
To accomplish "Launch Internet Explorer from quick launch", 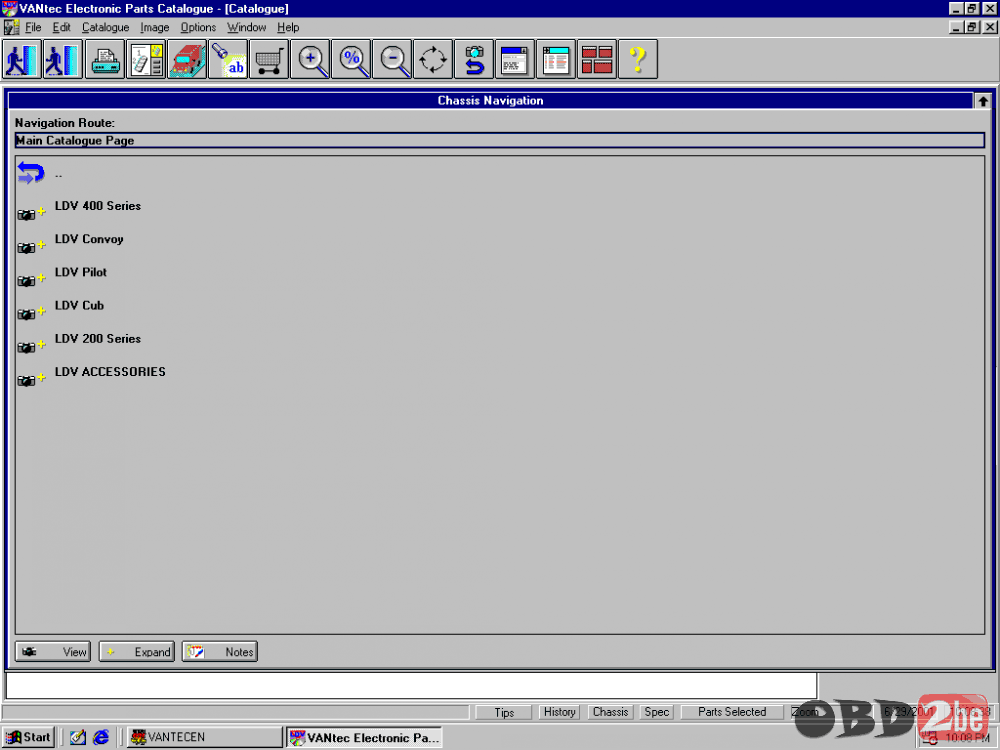I will tap(101, 737).
